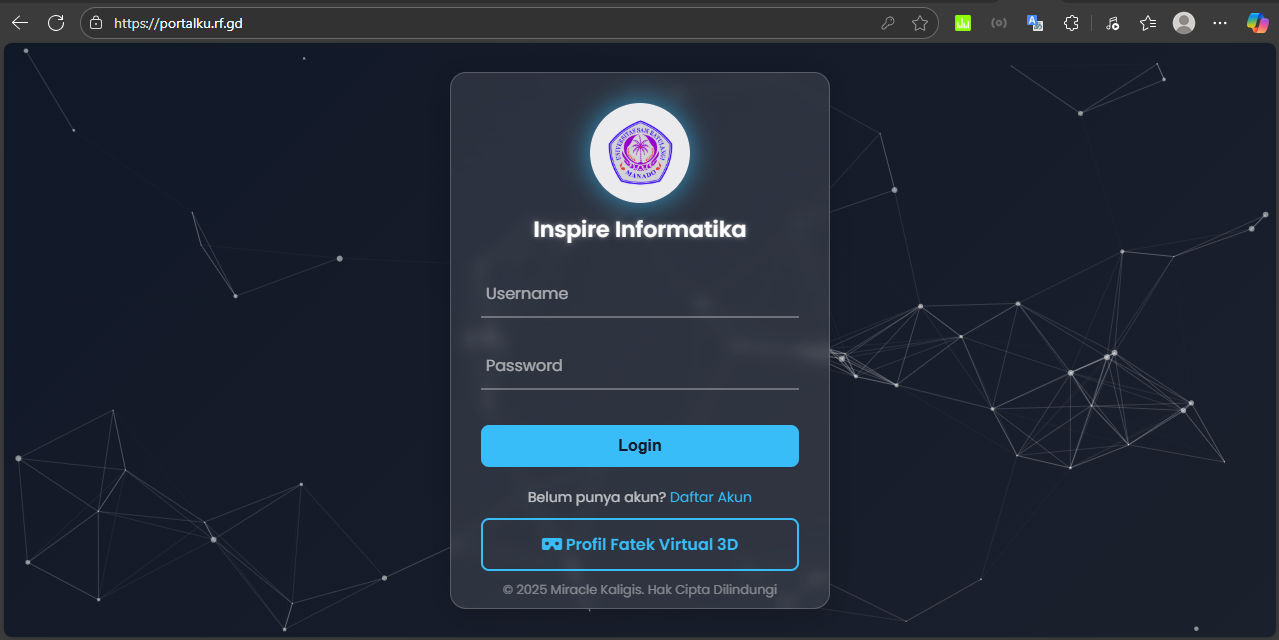Click the university logo emblem
The height and width of the screenshot is (640, 1279).
(x=639, y=152)
